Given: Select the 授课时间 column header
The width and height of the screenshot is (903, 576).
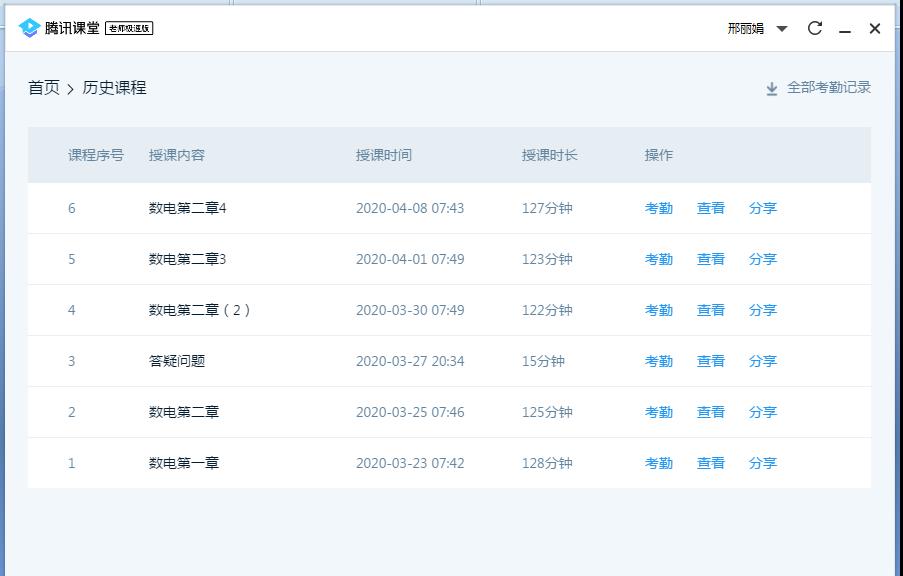Looking at the screenshot, I should (383, 155).
